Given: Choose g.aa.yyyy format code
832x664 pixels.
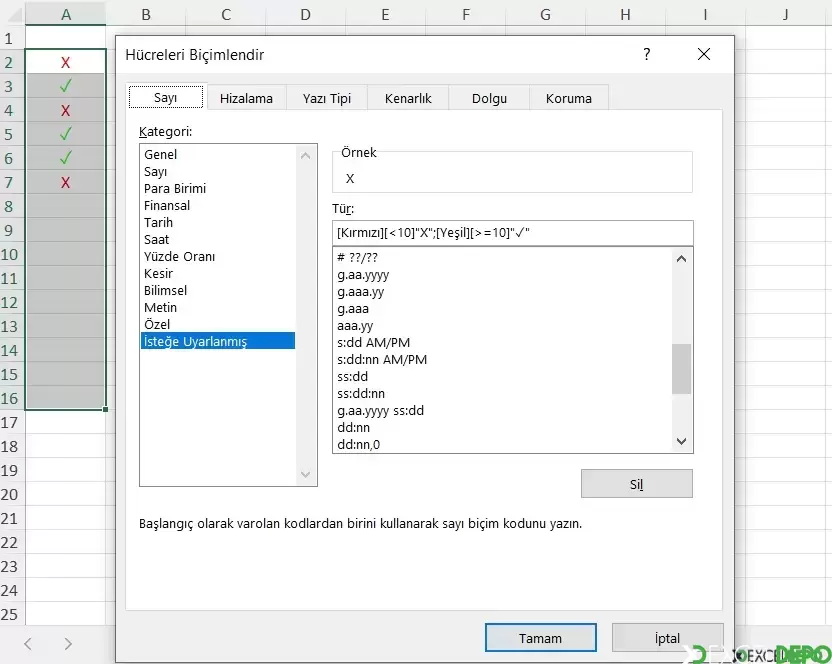Looking at the screenshot, I should tap(502, 274).
